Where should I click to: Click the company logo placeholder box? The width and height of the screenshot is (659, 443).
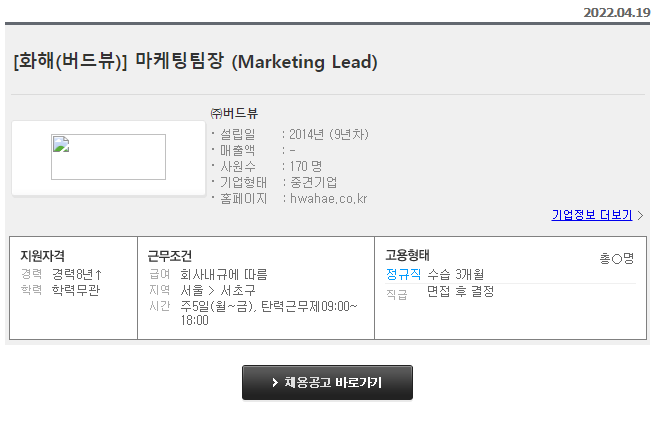click(108, 157)
